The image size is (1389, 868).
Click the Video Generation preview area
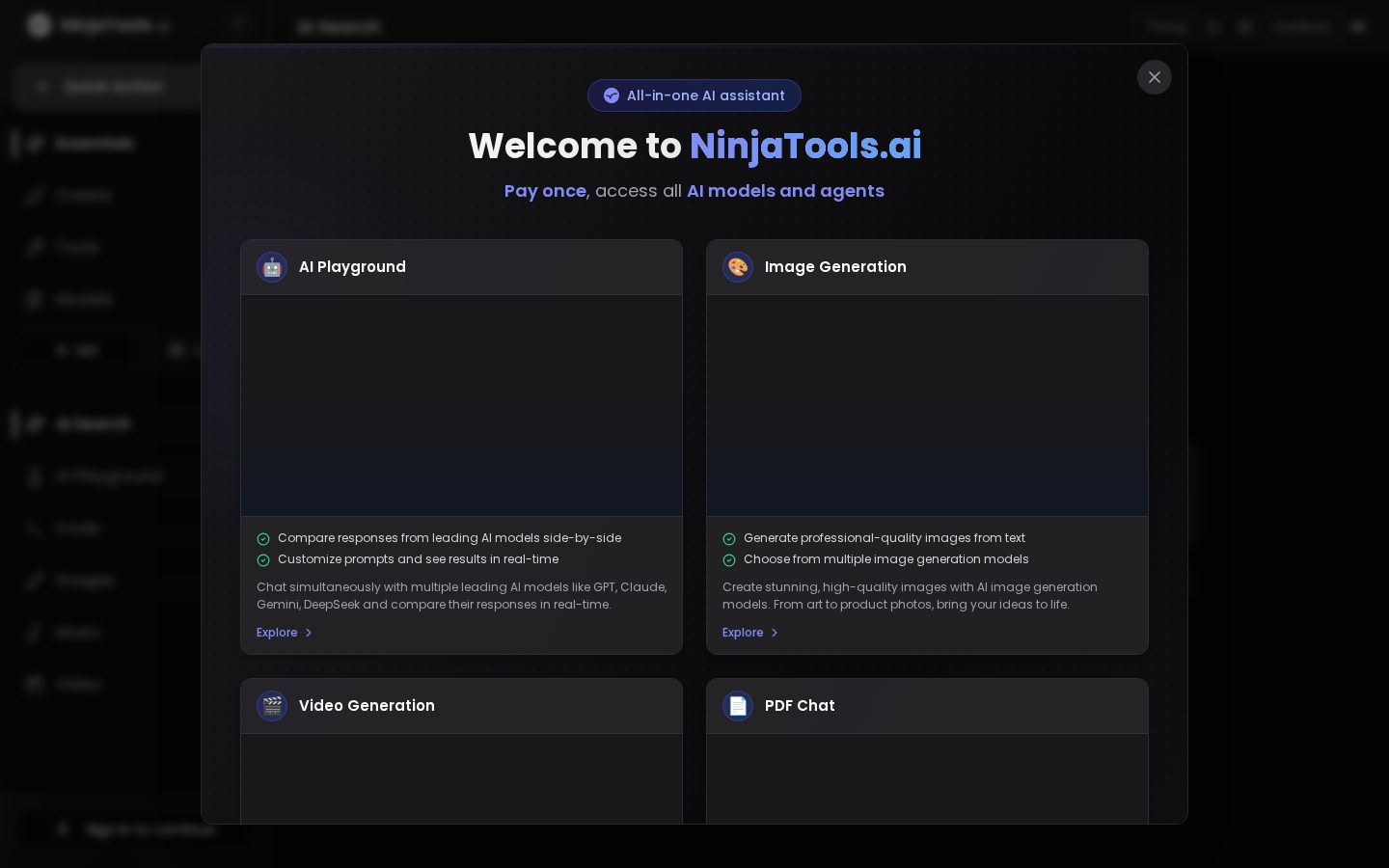461,778
